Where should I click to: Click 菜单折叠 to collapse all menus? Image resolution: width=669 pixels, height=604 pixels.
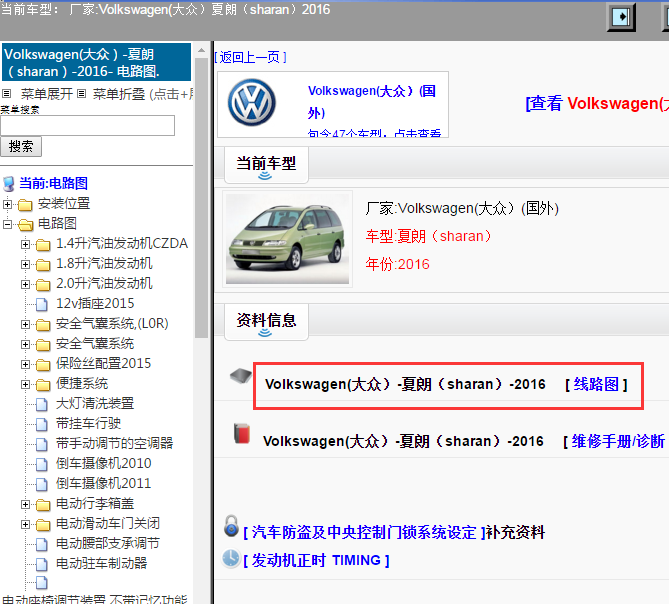tap(119, 94)
